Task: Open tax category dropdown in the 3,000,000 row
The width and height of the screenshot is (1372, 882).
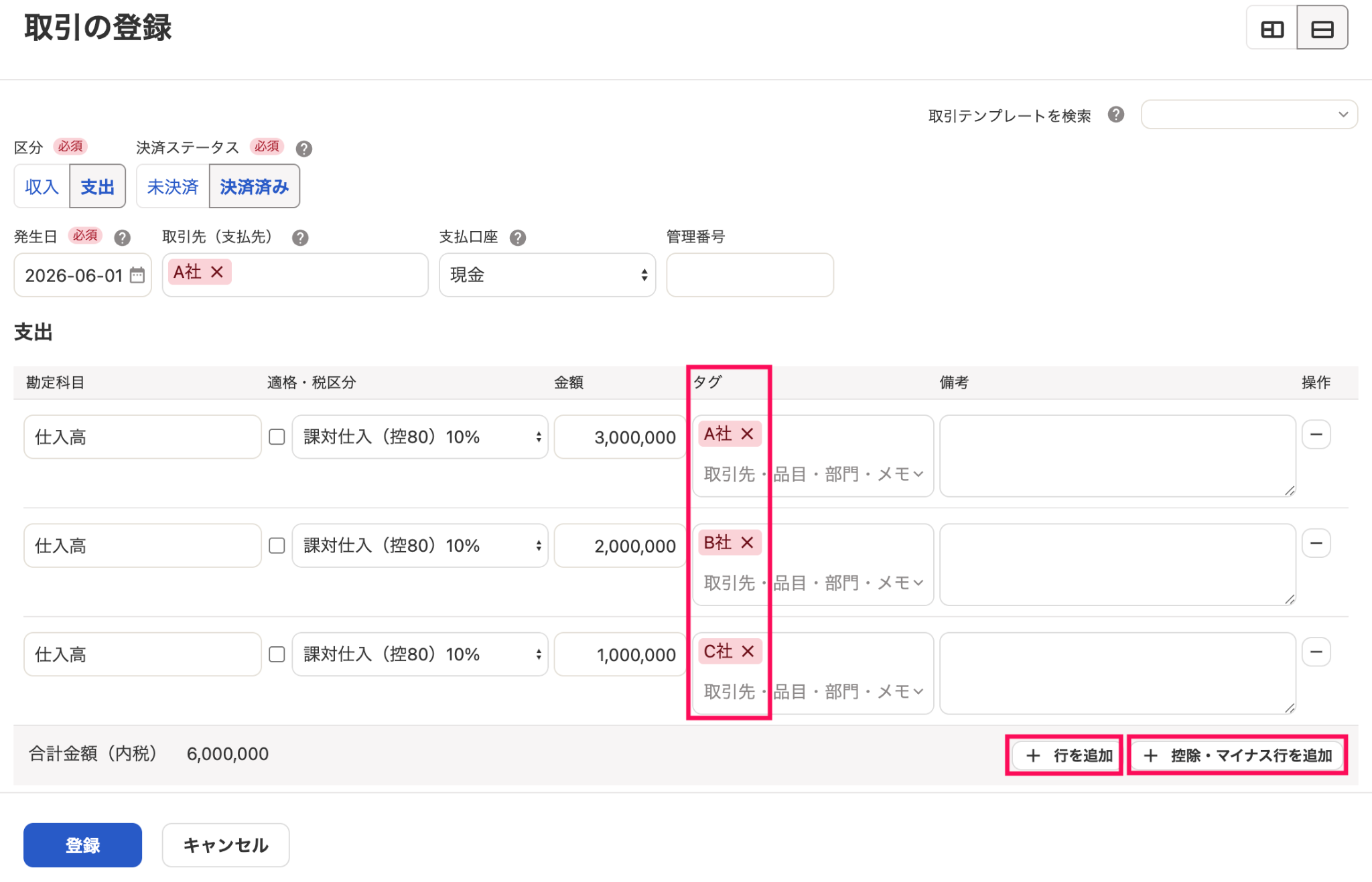Action: pyautogui.click(x=420, y=437)
